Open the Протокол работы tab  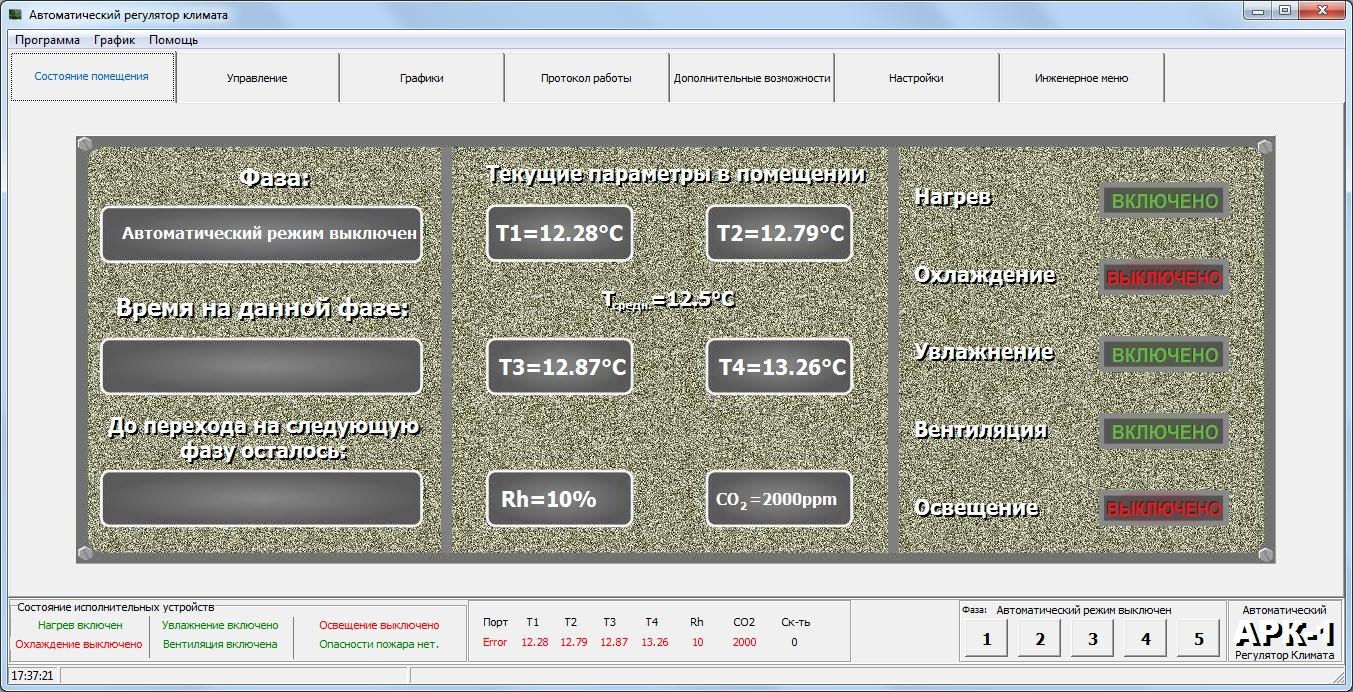click(586, 78)
